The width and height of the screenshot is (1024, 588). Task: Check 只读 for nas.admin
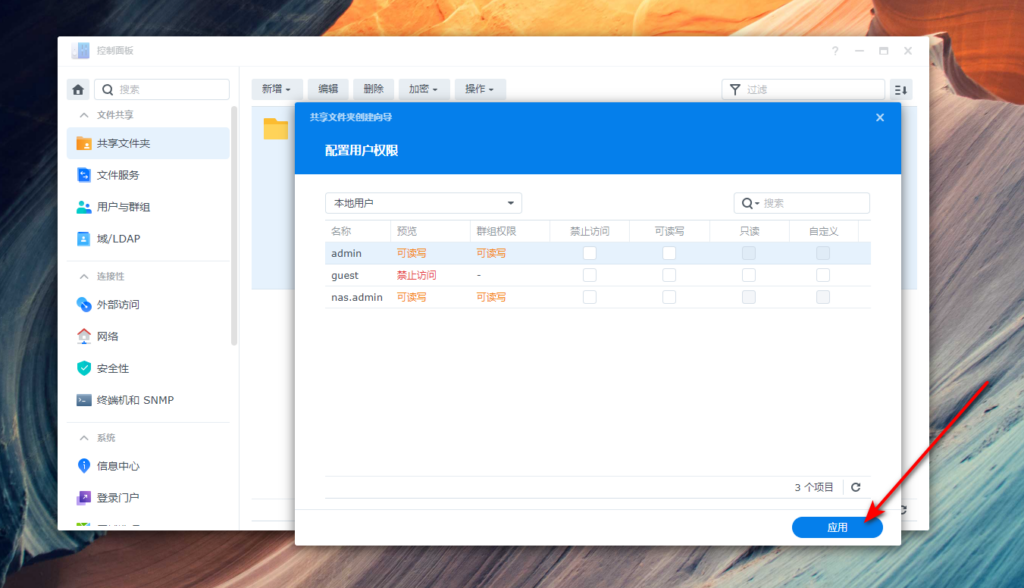749,297
